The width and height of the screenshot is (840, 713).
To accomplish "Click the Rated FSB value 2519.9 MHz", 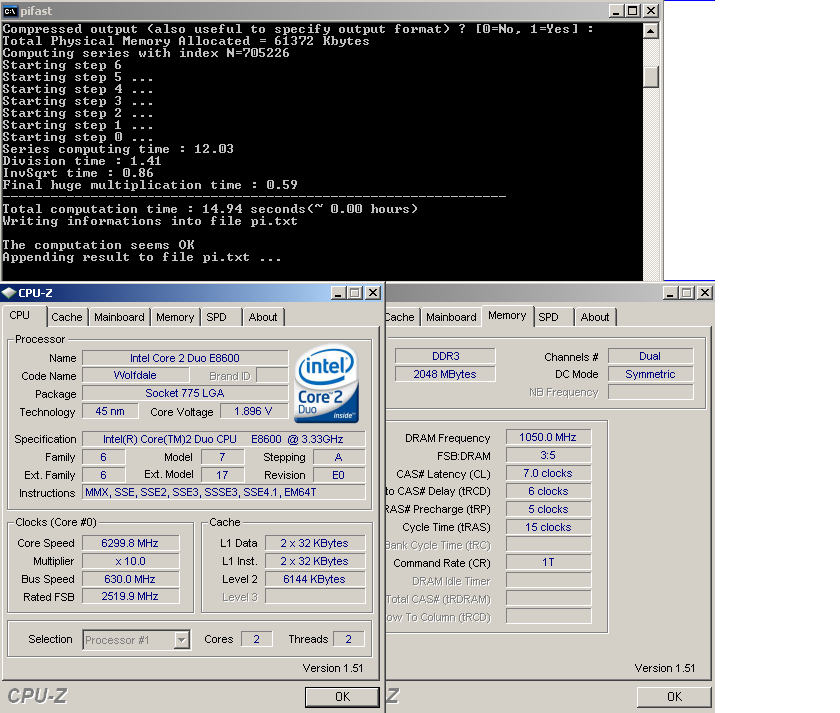I will pyautogui.click(x=130, y=596).
